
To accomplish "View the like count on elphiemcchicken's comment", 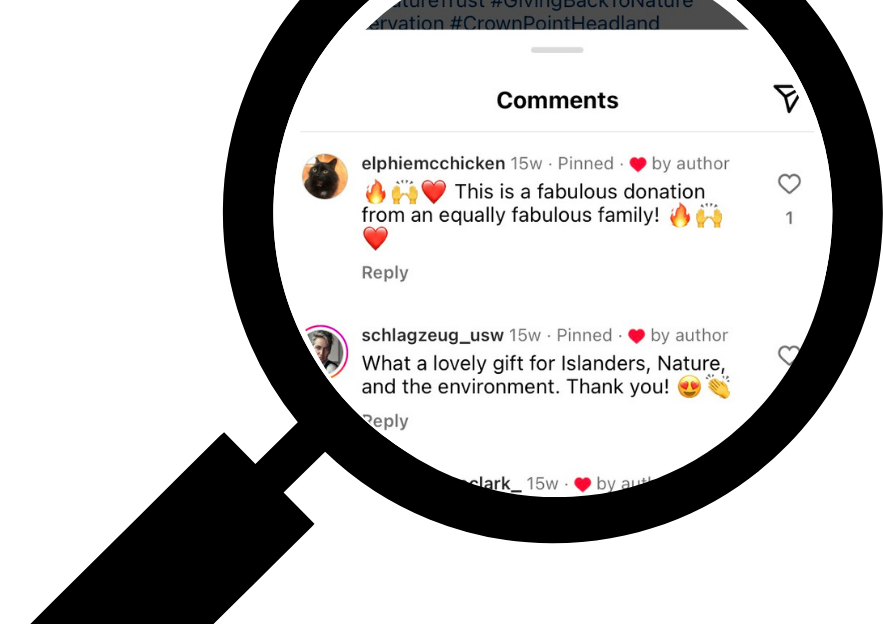I will 789,218.
